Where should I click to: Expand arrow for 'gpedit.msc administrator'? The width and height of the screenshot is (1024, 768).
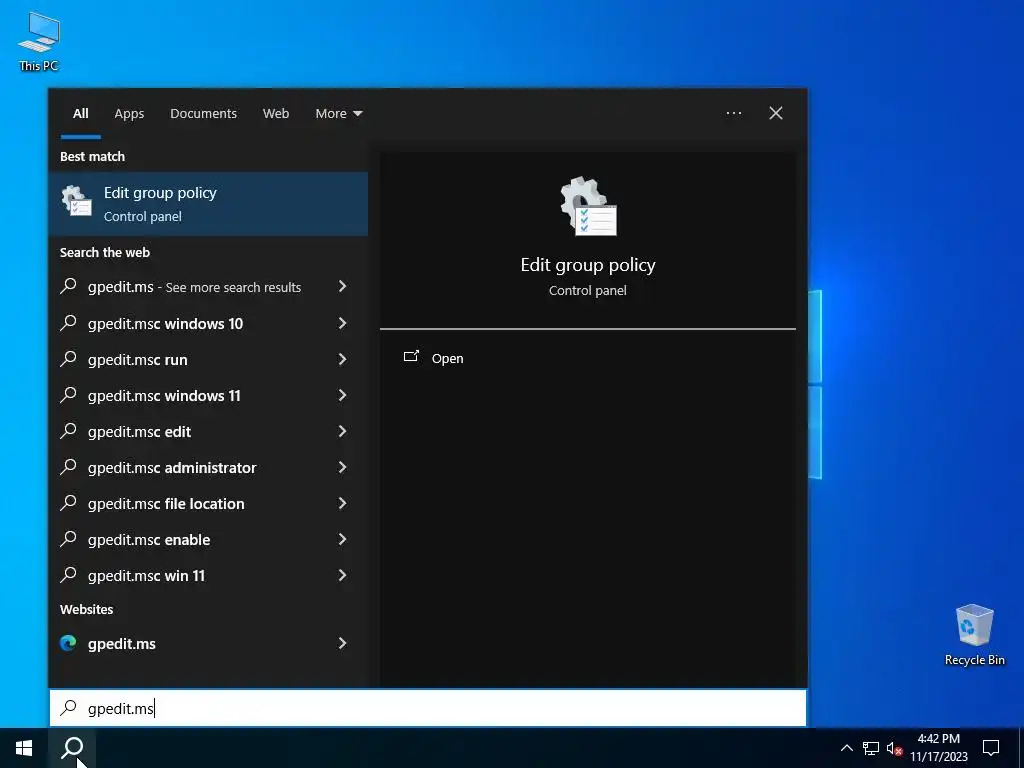(342, 466)
